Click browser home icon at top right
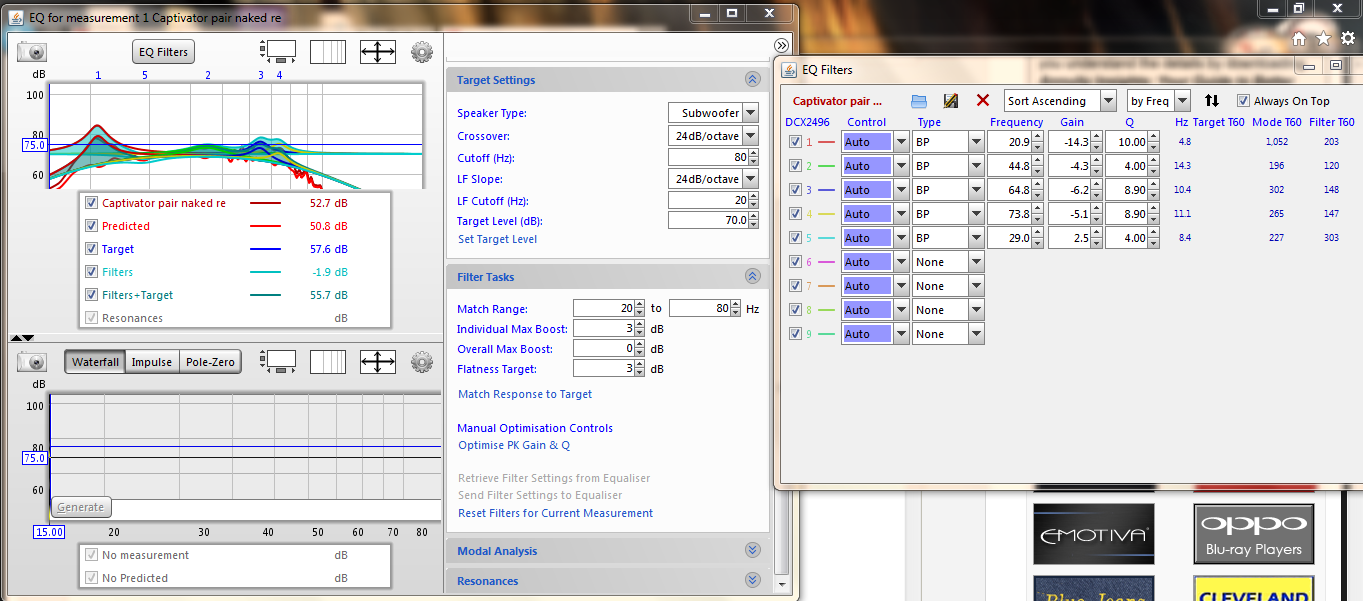Screen dimensions: 1363x601 pyautogui.click(x=1298, y=38)
